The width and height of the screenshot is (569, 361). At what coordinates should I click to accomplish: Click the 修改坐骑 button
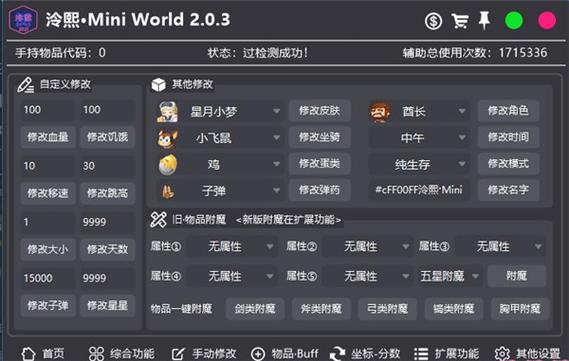pos(319,137)
